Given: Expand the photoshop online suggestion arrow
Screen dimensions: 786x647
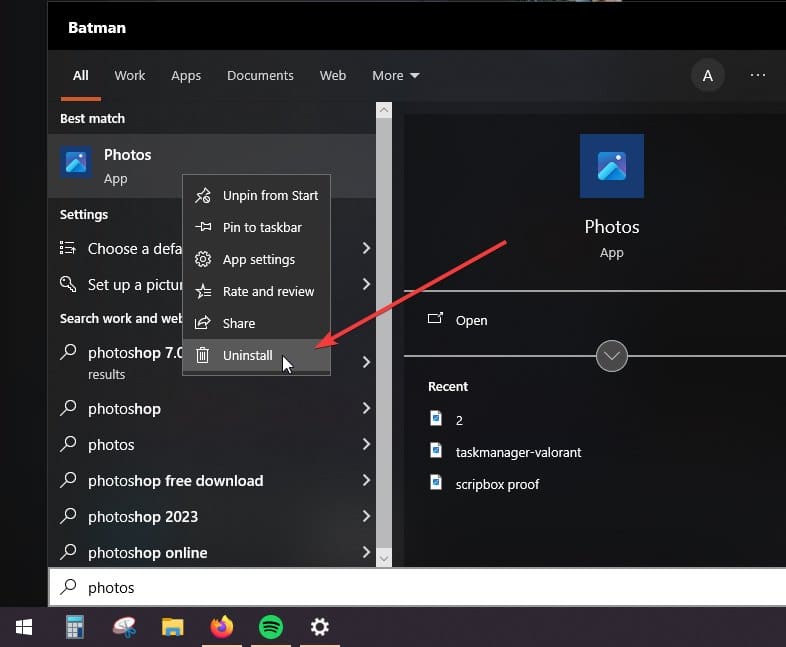Looking at the screenshot, I should click(366, 552).
